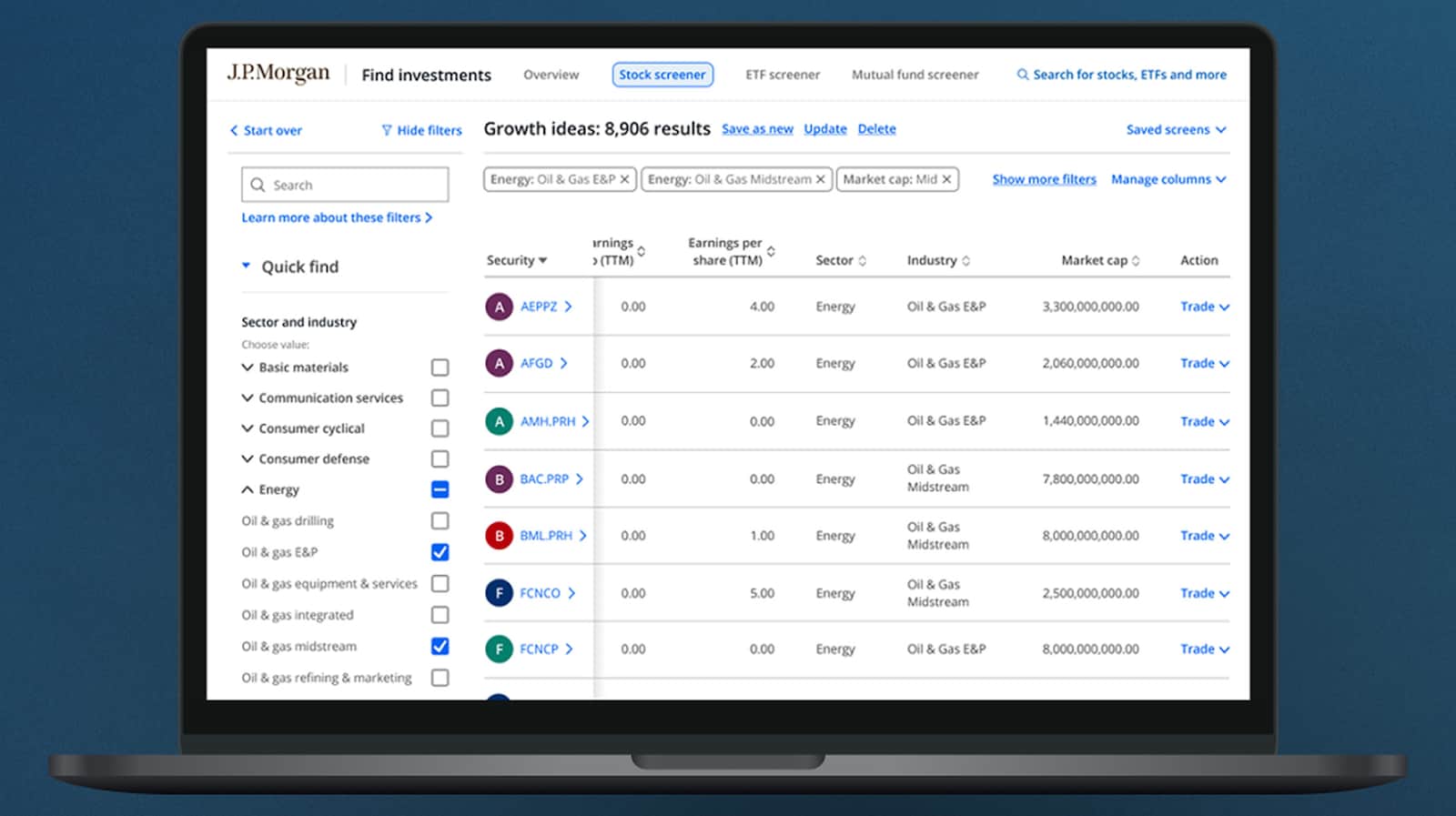
Task: Expand the Manage columns dropdown
Action: (1168, 180)
